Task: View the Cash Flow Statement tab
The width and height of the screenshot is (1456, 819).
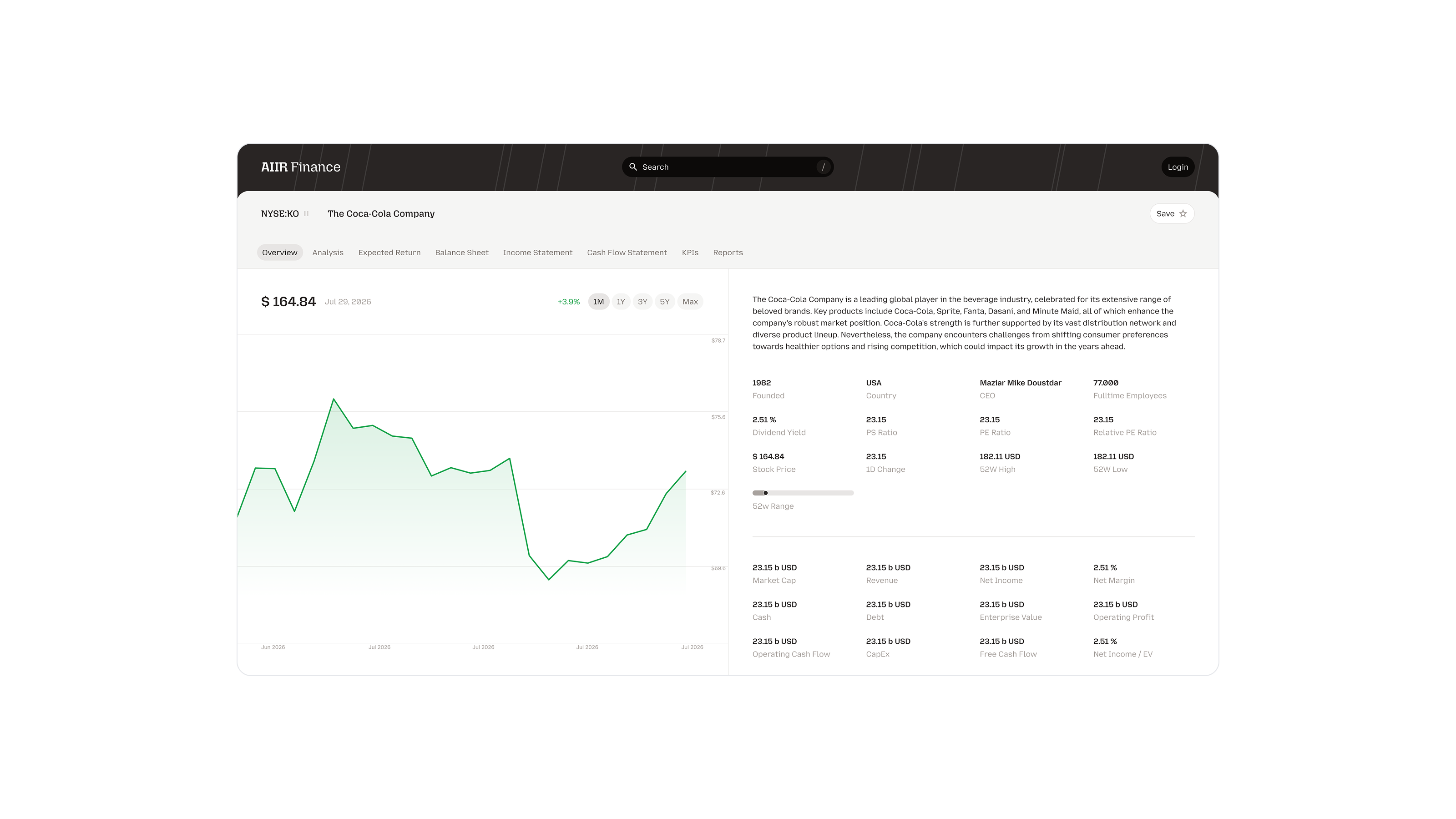Action: [x=627, y=253]
